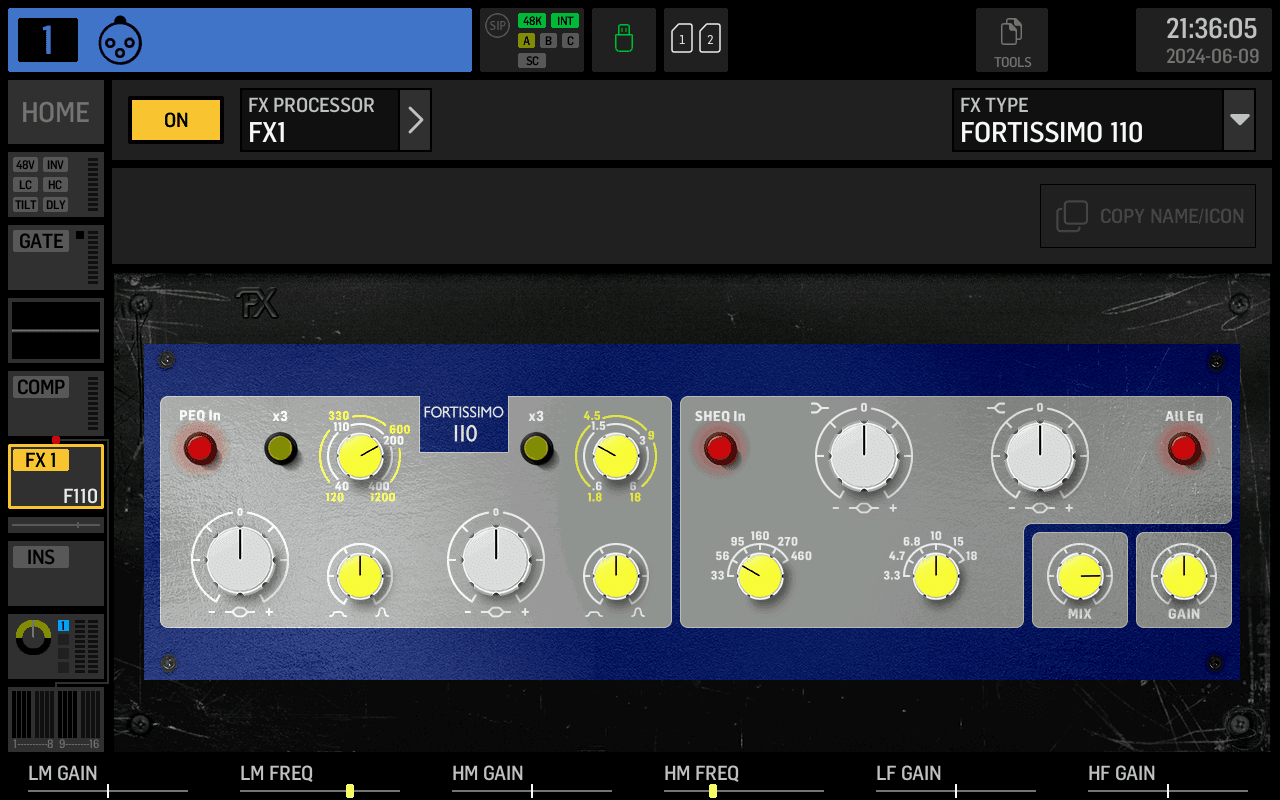
Task: Click the green USB storage icon
Action: click(x=624, y=40)
